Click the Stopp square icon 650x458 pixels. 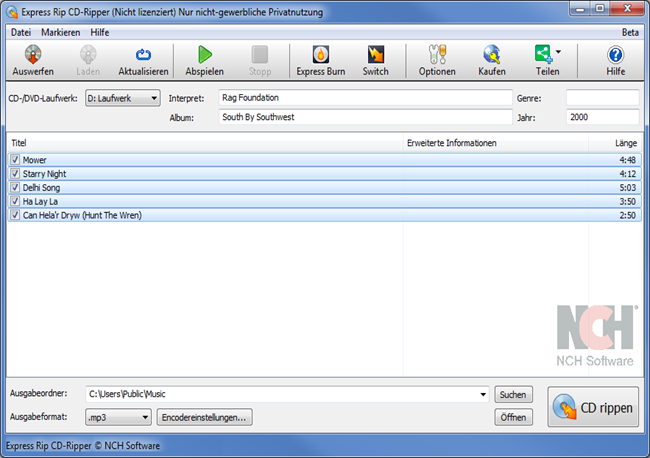click(x=260, y=54)
